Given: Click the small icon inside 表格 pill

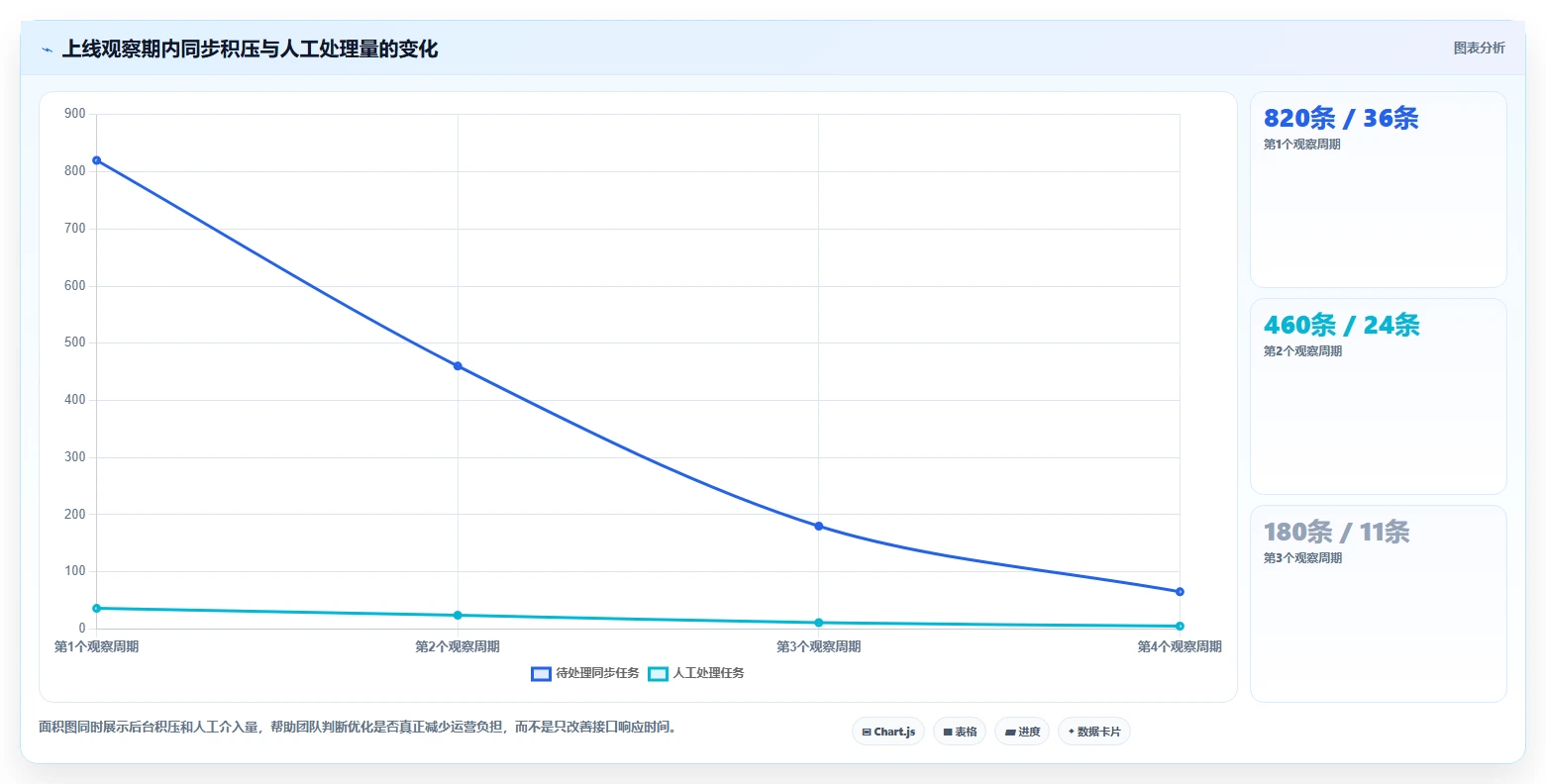Looking at the screenshot, I should 948,733.
